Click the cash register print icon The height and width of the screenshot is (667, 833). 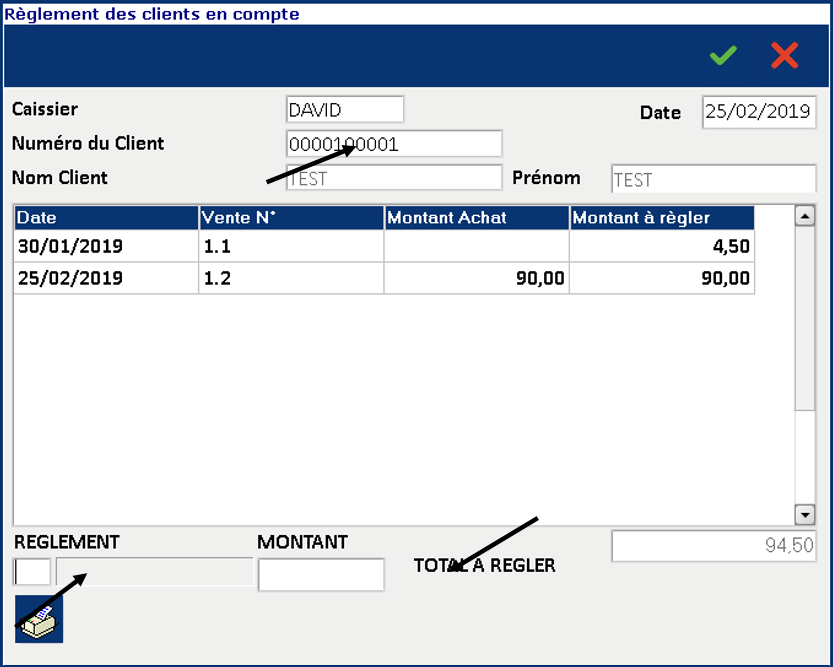(x=39, y=619)
